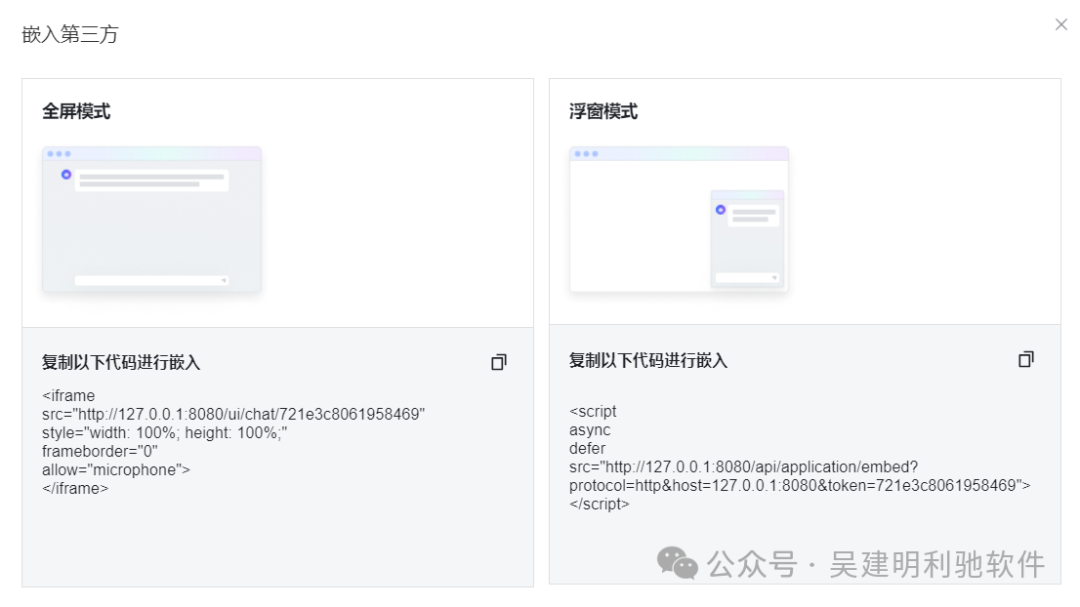This screenshot has height=607, width=1080.
Task: Click the <script opening tag line
Action: pos(593,411)
